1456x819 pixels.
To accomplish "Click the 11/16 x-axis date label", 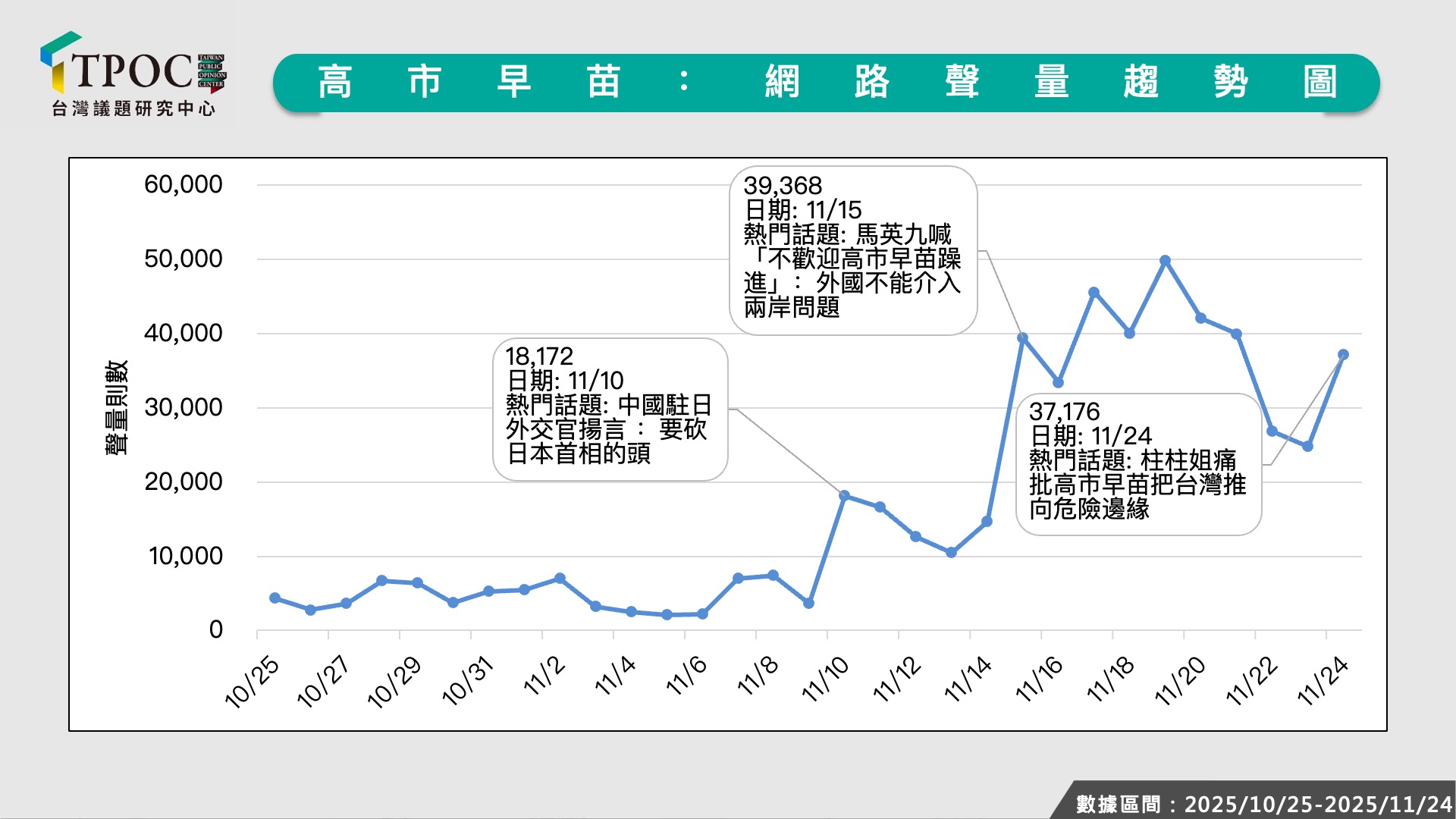I will pos(1039,679).
